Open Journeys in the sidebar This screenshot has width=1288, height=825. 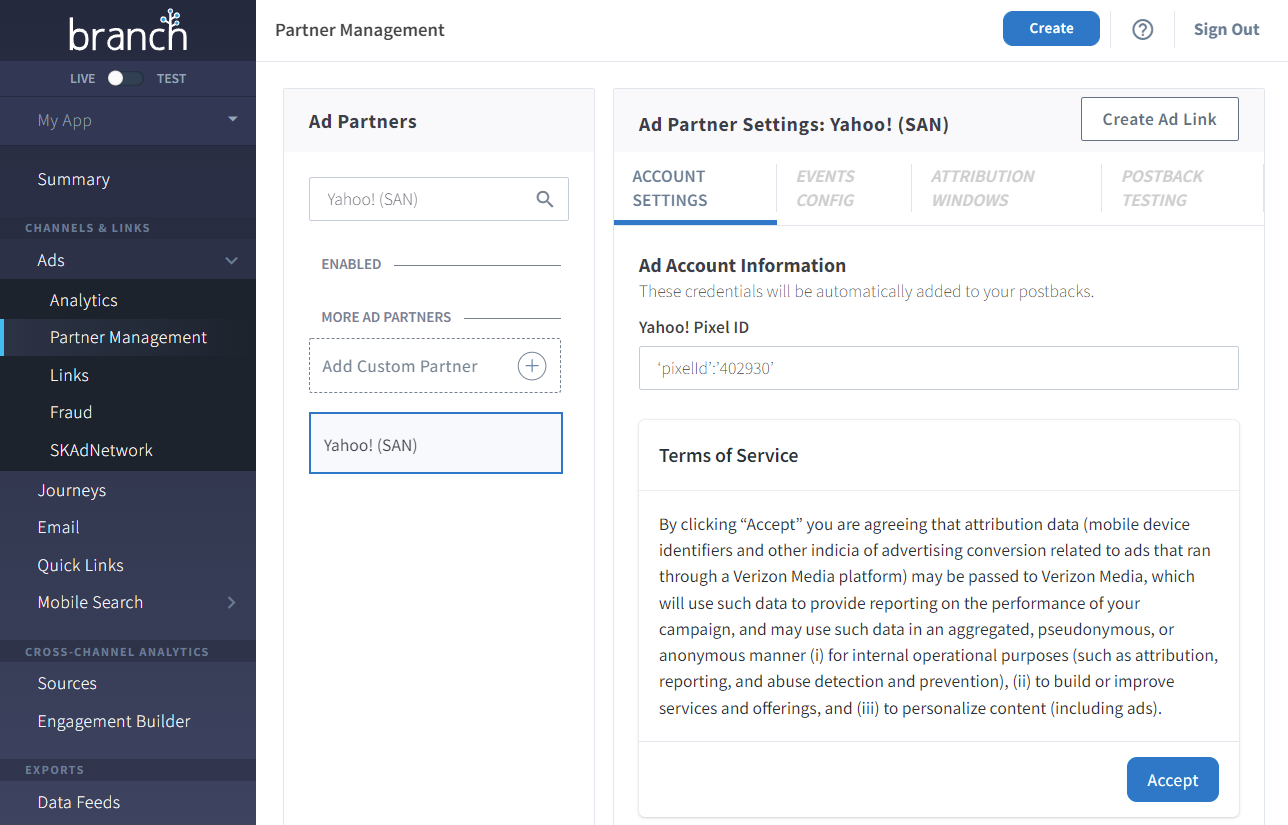(72, 490)
